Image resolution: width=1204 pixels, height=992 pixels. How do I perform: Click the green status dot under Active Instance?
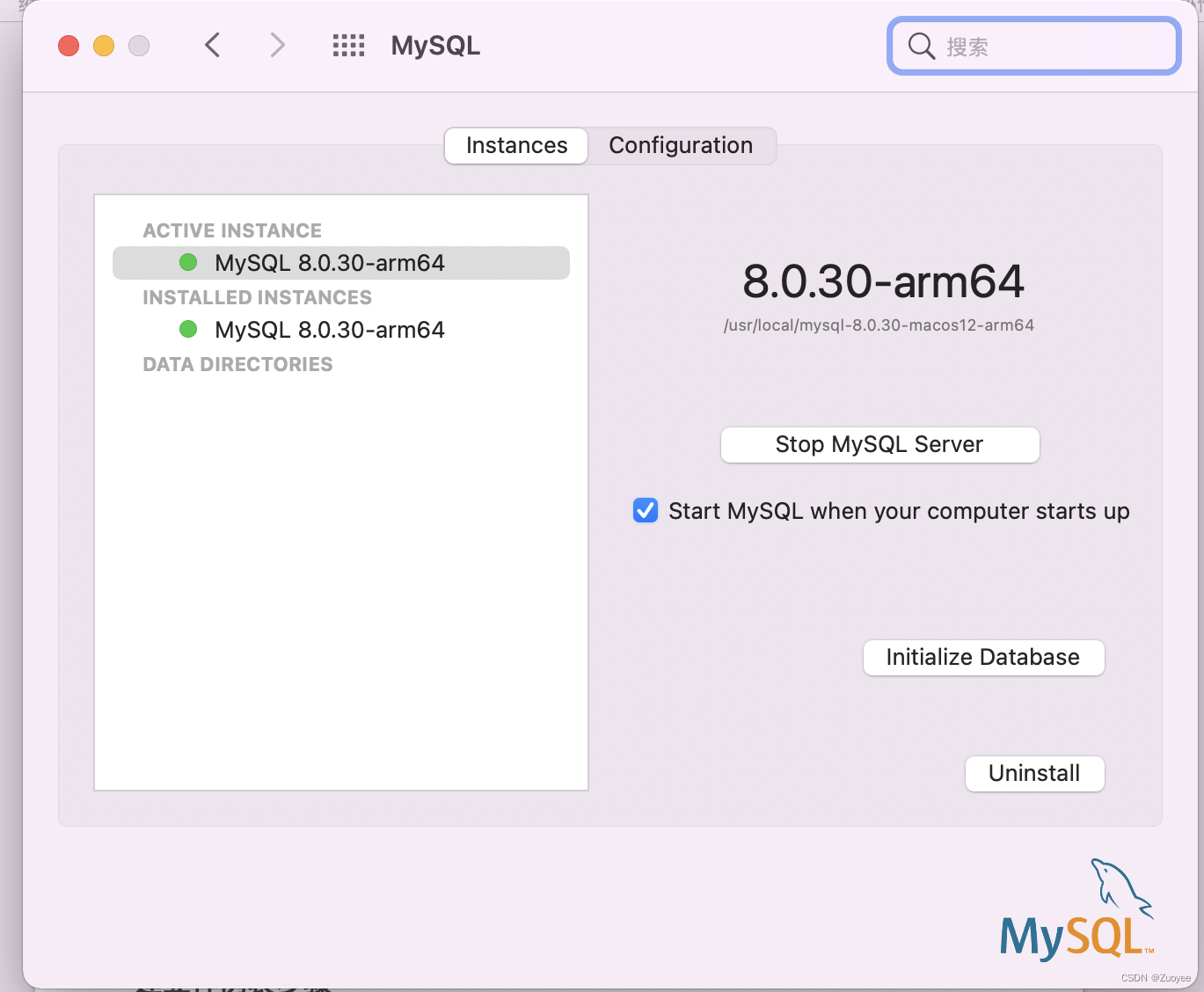(188, 262)
